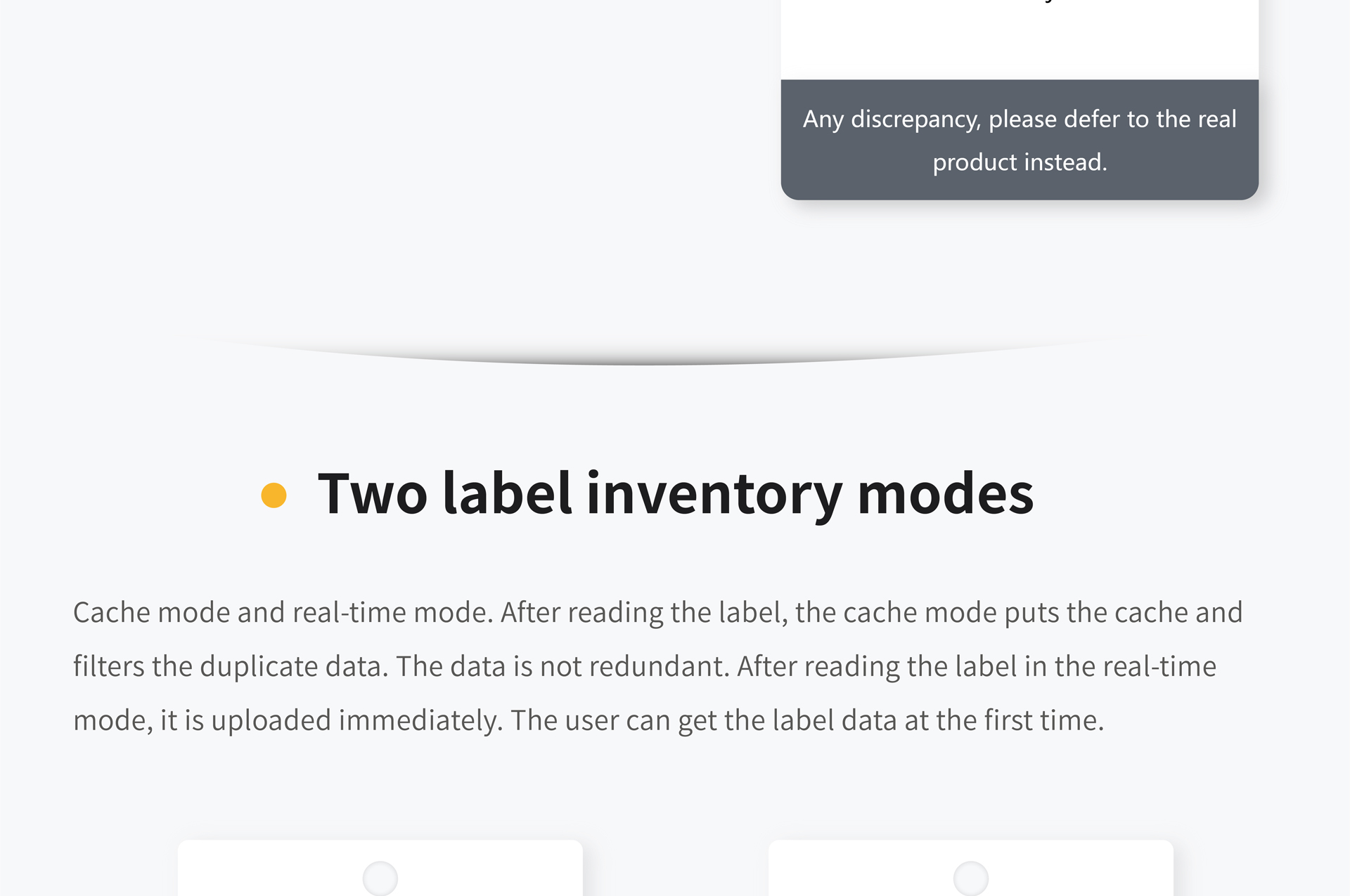Click "filters the duplicate data" in the paragraph
Image resolution: width=1350 pixels, height=896 pixels.
point(231,666)
